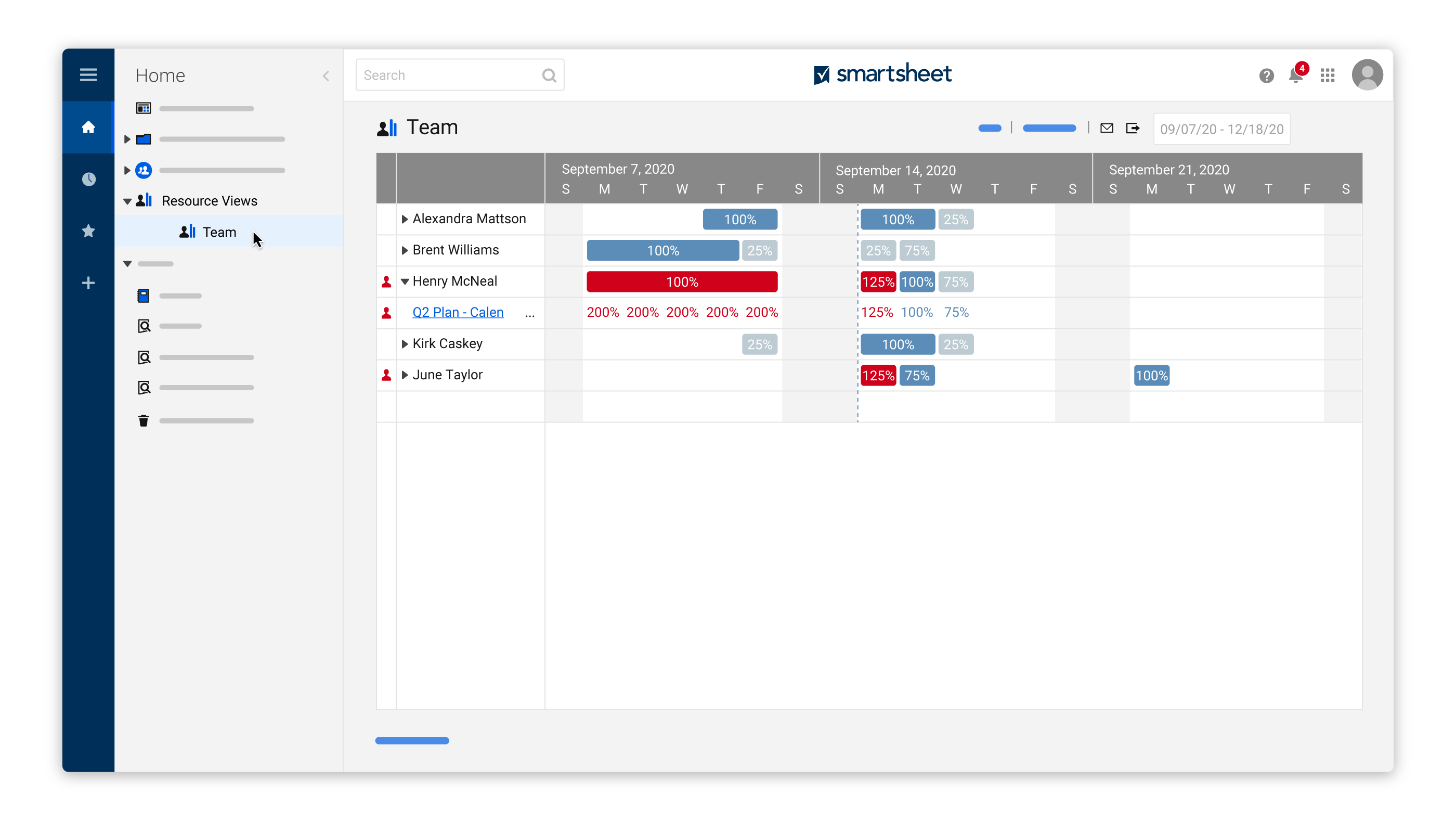Image resolution: width=1456 pixels, height=820 pixels.
Task: Click the smartsheet logo
Action: pos(882,74)
